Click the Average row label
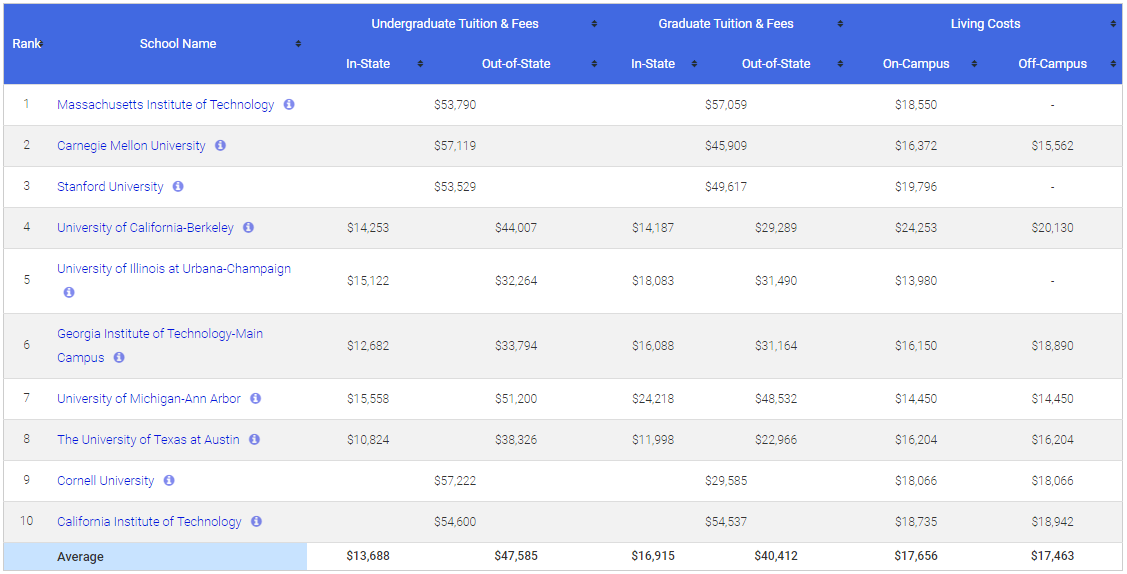The height and width of the screenshot is (574, 1127). click(x=80, y=557)
